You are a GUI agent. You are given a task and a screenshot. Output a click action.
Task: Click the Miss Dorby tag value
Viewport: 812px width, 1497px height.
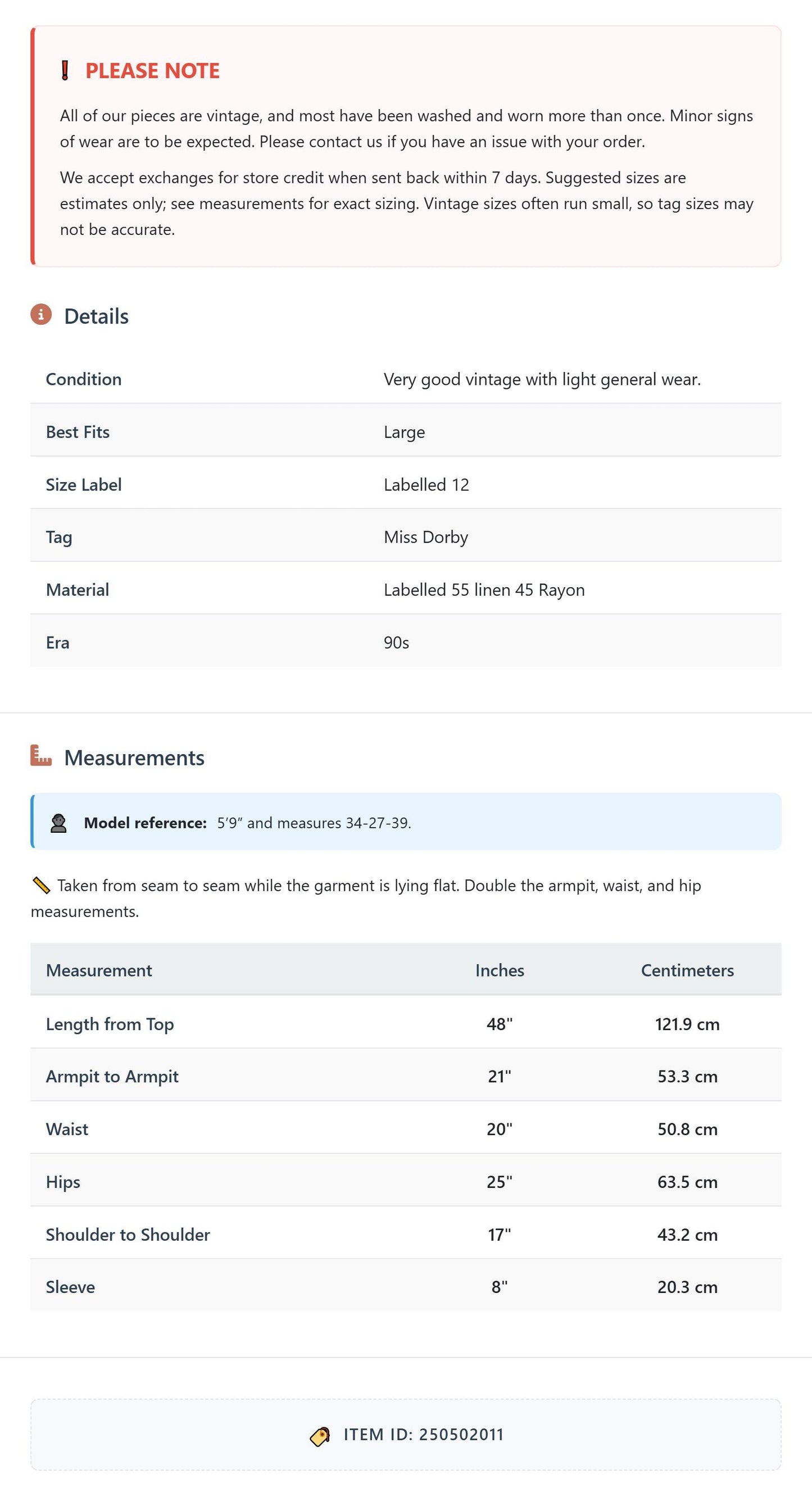425,538
